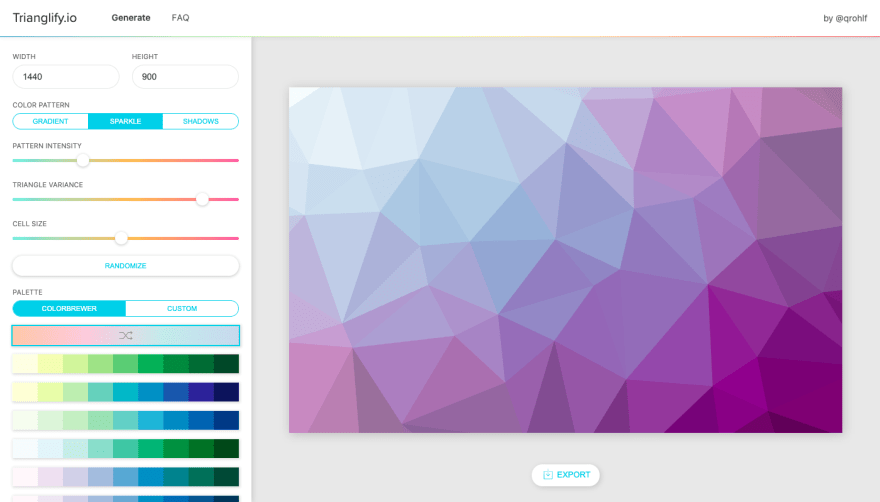Click the Pattern Intensity slider handle
This screenshot has width=880, height=502.
[x=82, y=161]
